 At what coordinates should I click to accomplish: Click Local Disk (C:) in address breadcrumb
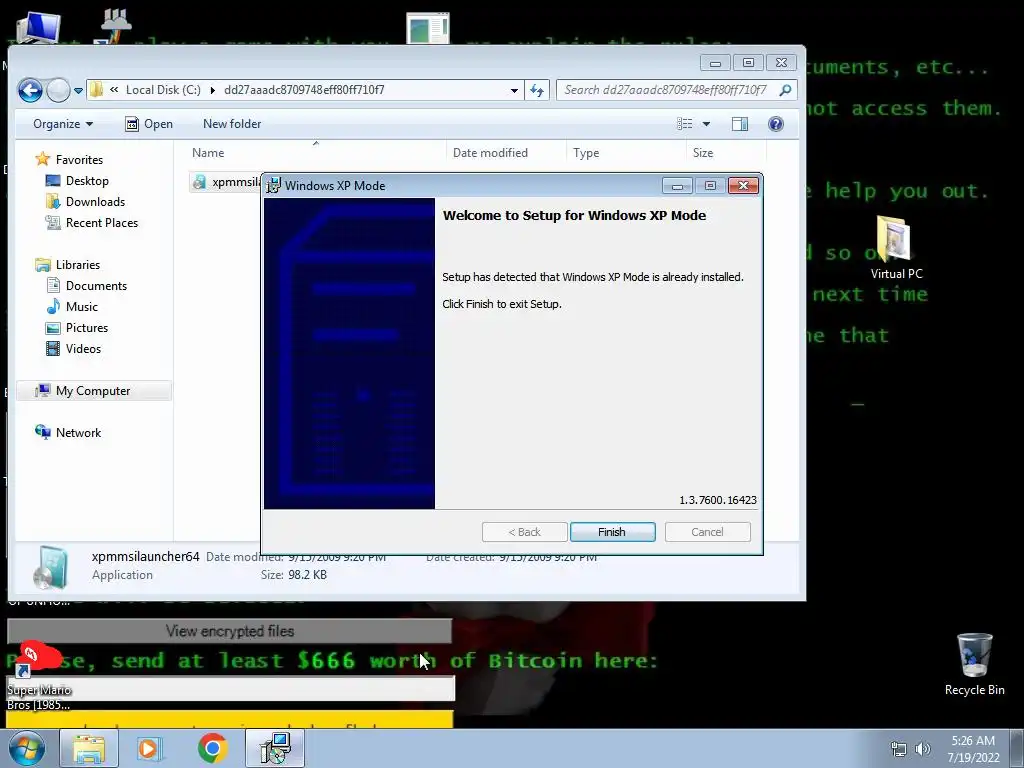tap(163, 90)
